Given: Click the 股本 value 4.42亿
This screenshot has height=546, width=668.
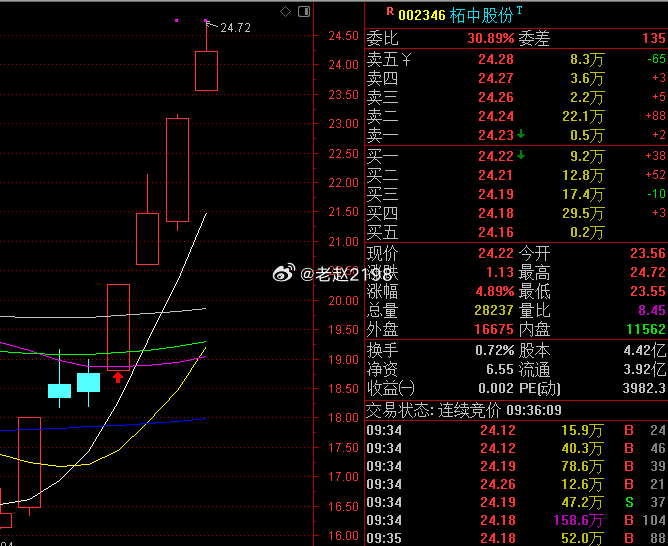Looking at the screenshot, I should (x=645, y=351).
